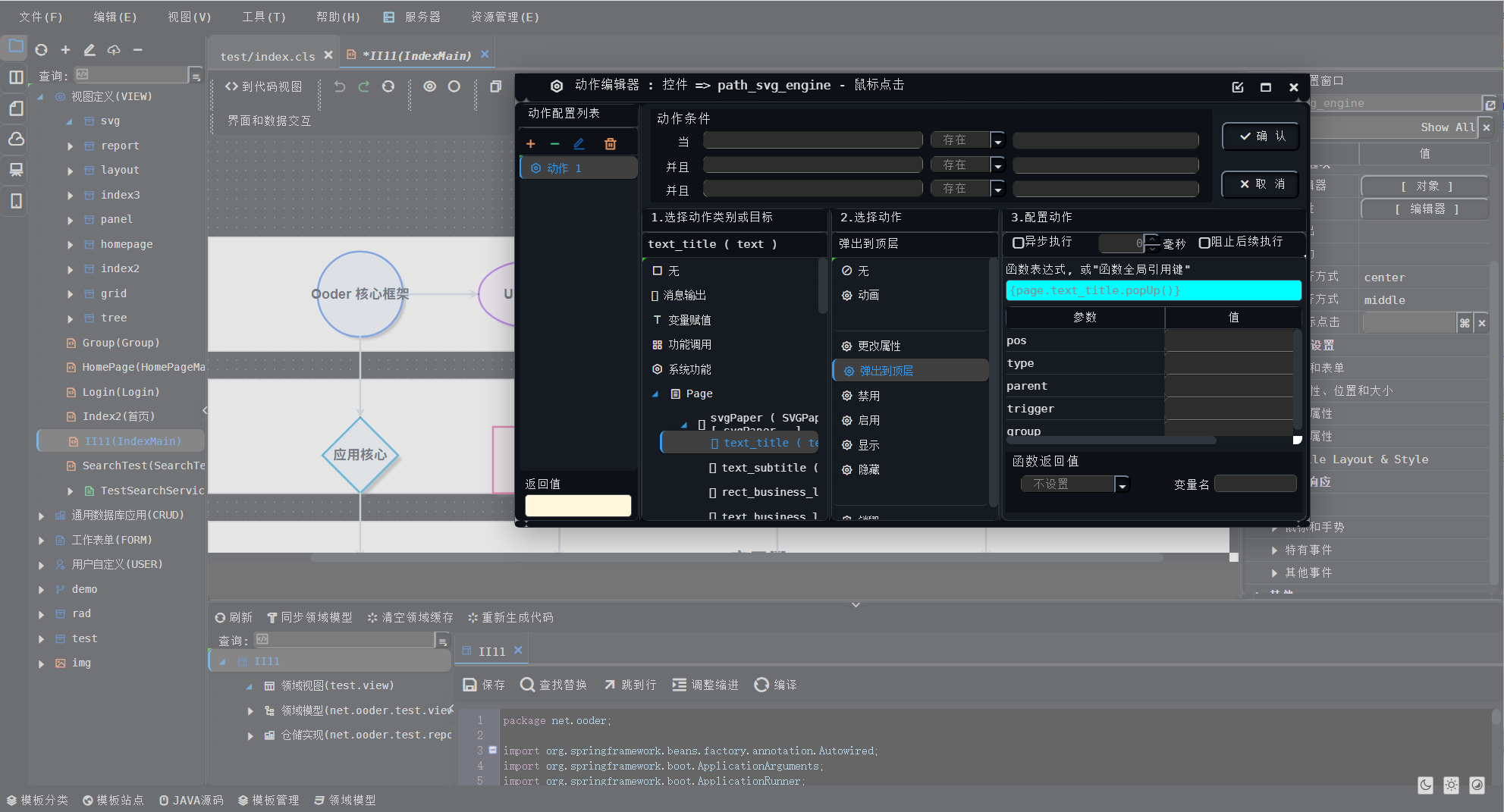Click sync domain model button
Viewport: 1504px width, 812px height.
click(309, 618)
